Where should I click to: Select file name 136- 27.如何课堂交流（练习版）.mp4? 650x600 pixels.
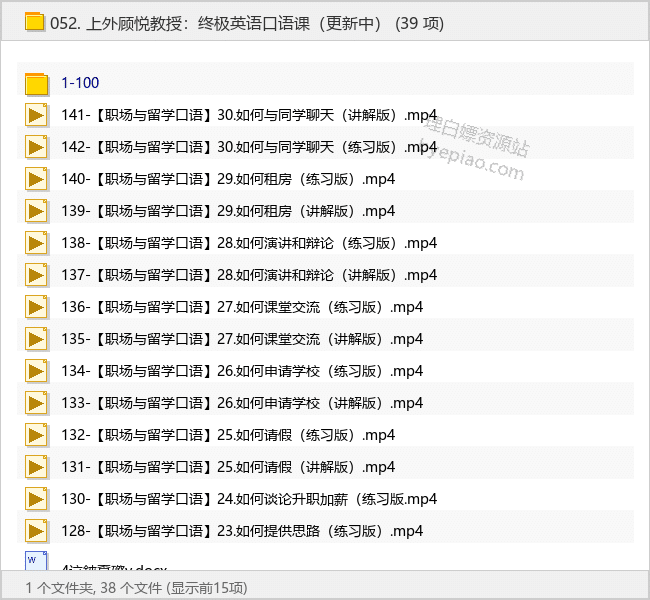click(x=242, y=307)
